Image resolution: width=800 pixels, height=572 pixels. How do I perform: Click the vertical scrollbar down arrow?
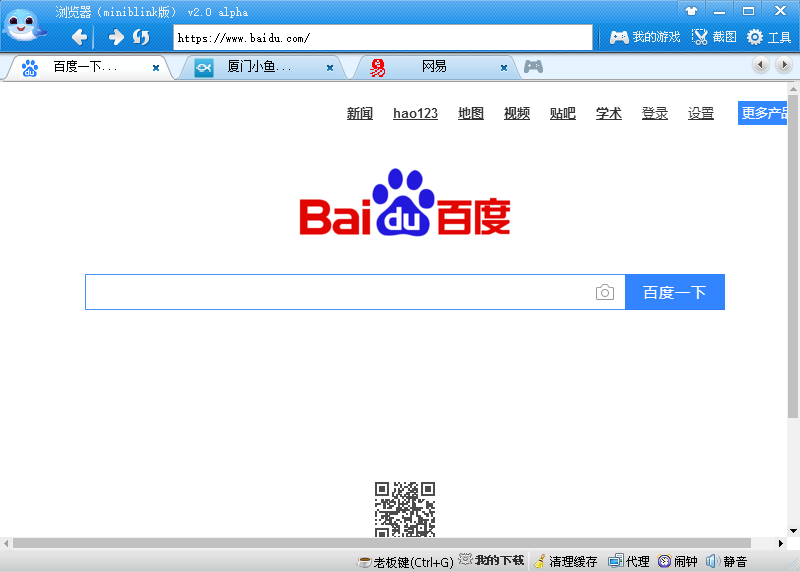pos(793,531)
